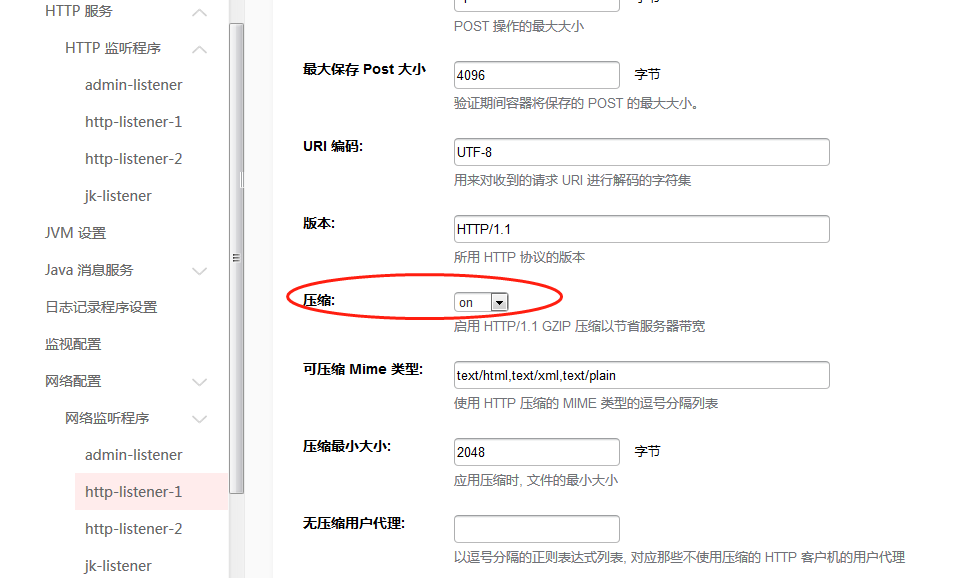The image size is (964, 578).
Task: Open http-listener-2 under 网络监听程序
Action: point(134,529)
